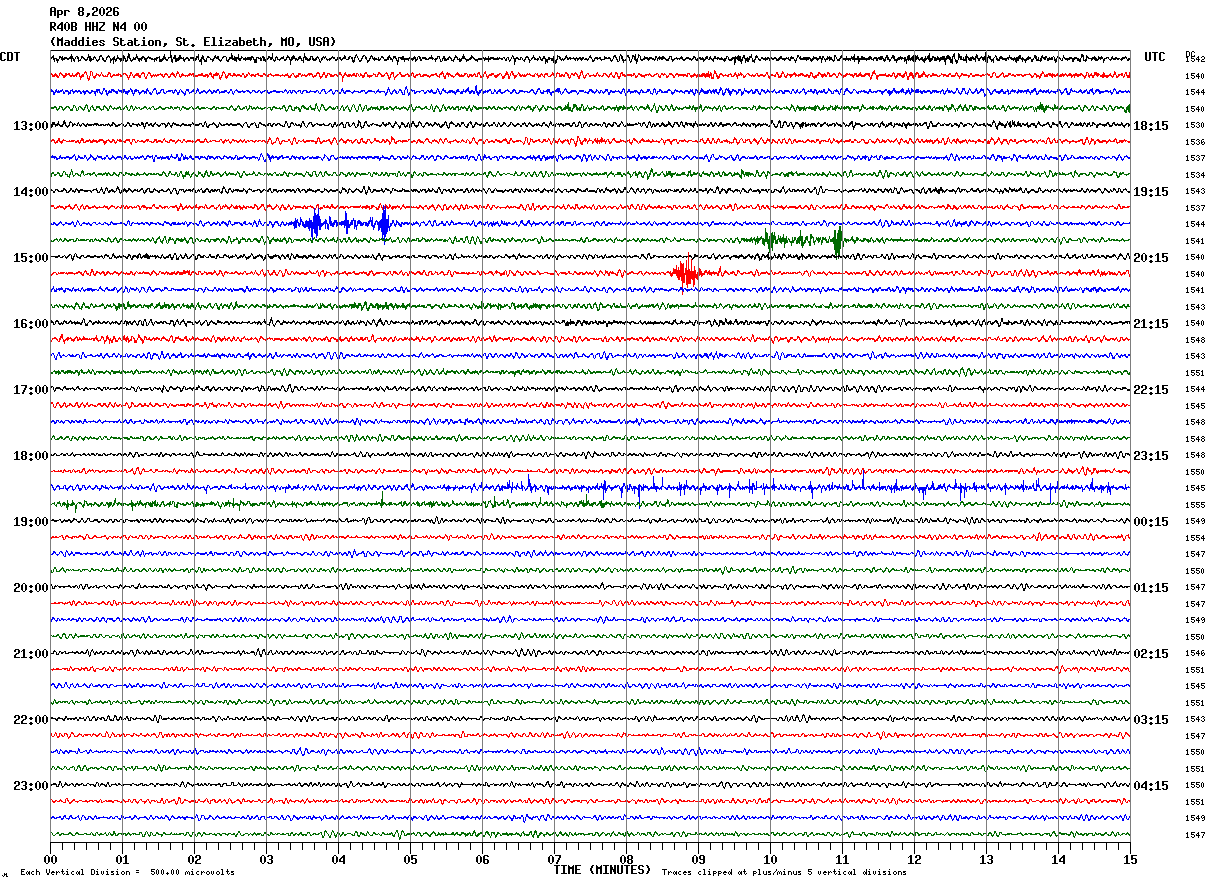
Task: Click the 17:00 CDT row label
Action: pos(30,389)
